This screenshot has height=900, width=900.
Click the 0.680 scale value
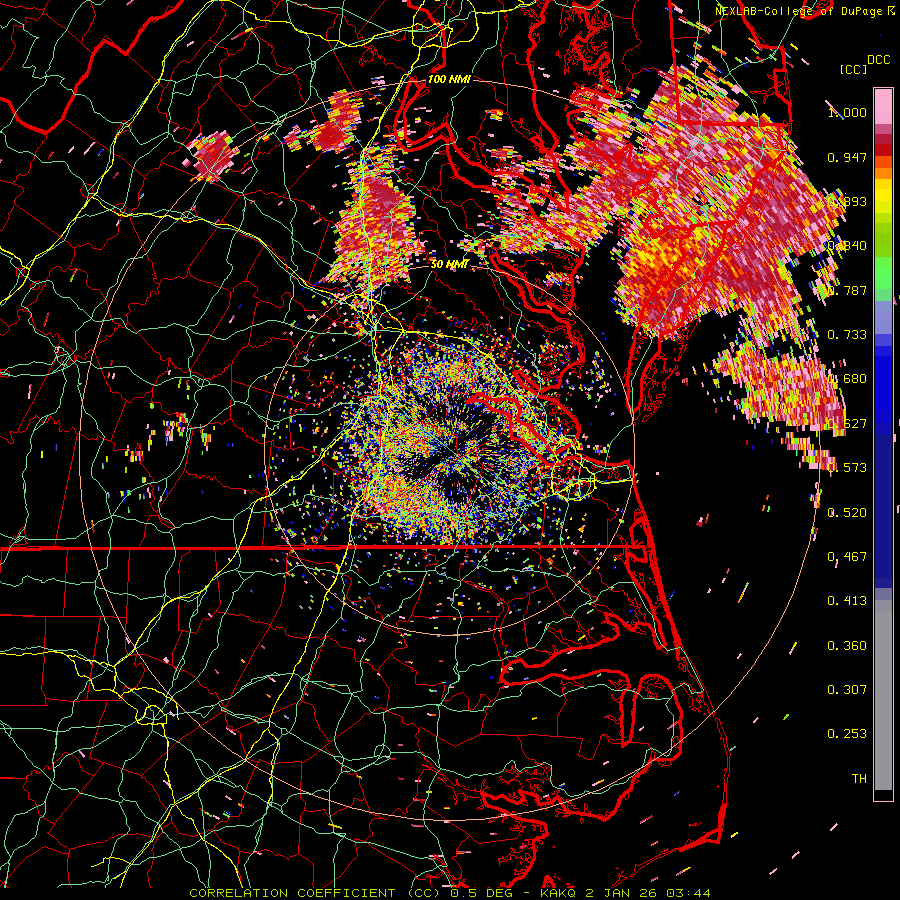847,379
